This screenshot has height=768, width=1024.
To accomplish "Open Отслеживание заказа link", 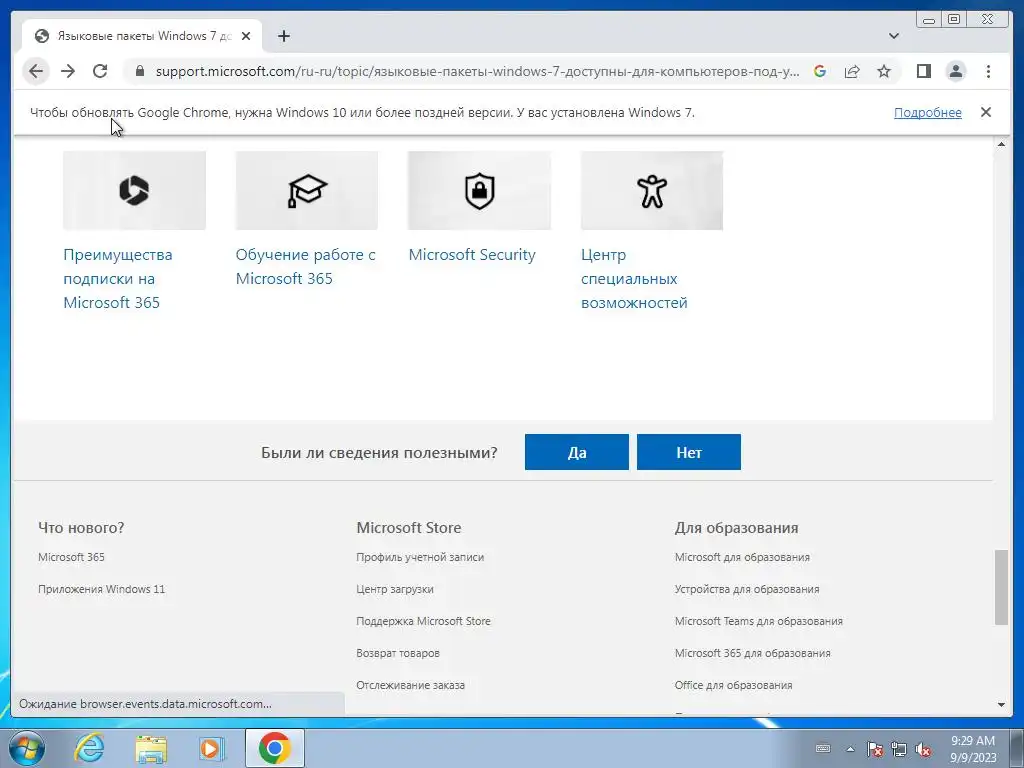I will (x=410, y=685).
